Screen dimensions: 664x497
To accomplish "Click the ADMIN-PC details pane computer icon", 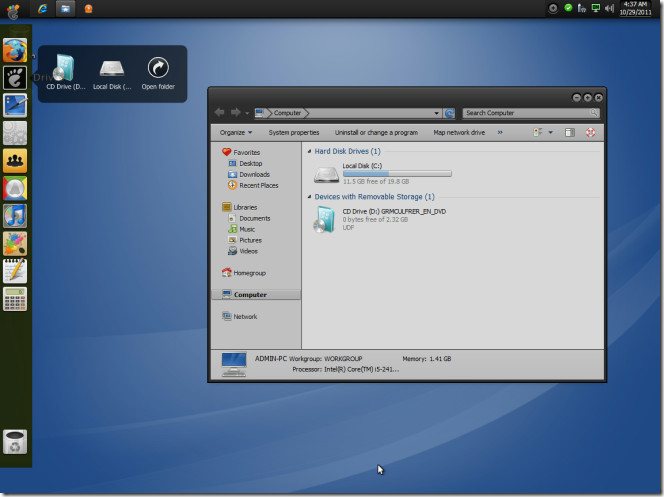I will click(234, 365).
